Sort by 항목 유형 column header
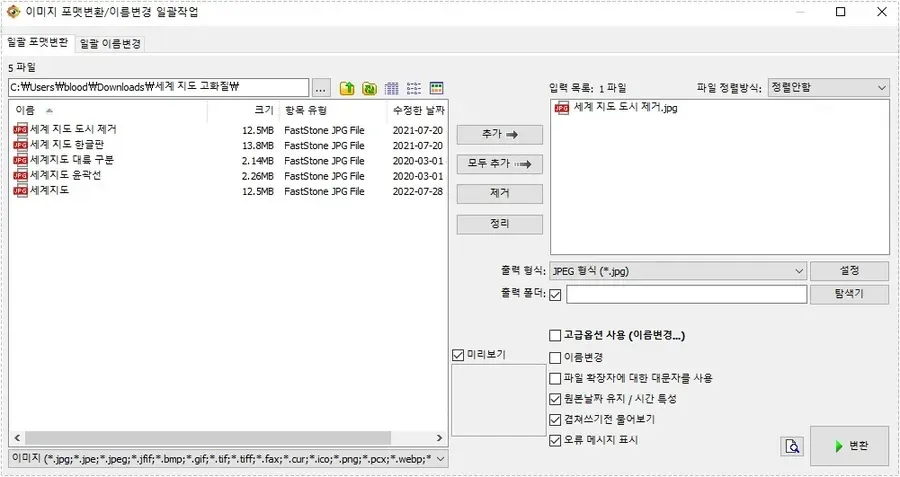Viewport: 900px width, 477px height. [333, 110]
